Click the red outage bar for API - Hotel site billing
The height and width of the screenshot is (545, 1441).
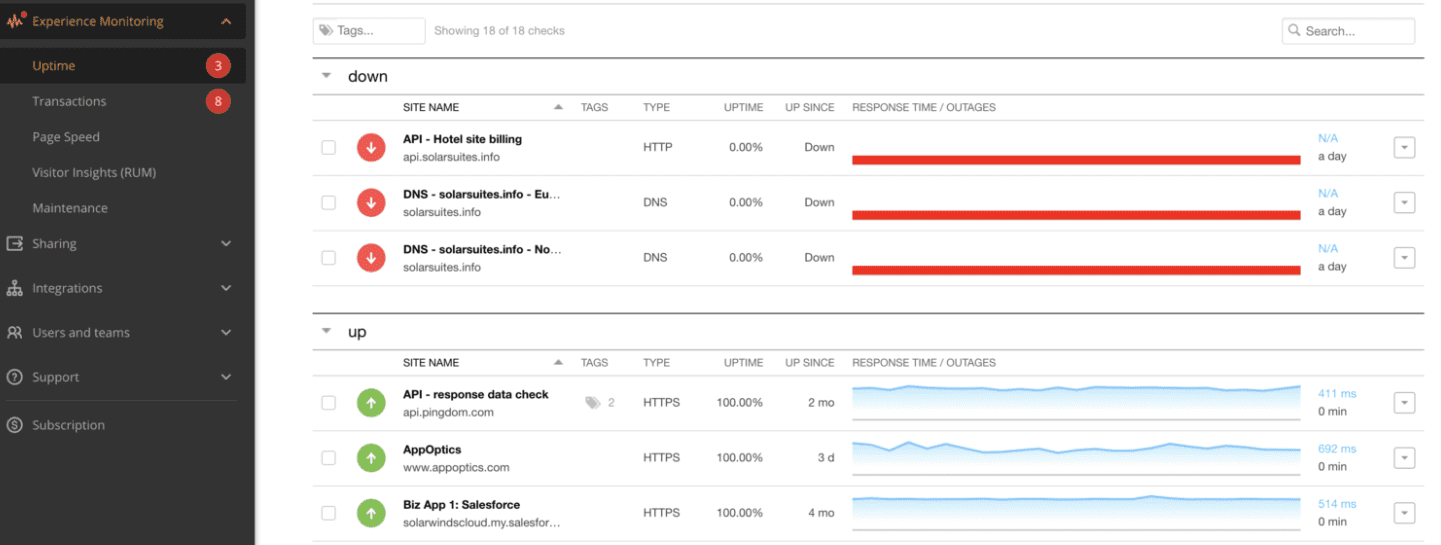1075,160
